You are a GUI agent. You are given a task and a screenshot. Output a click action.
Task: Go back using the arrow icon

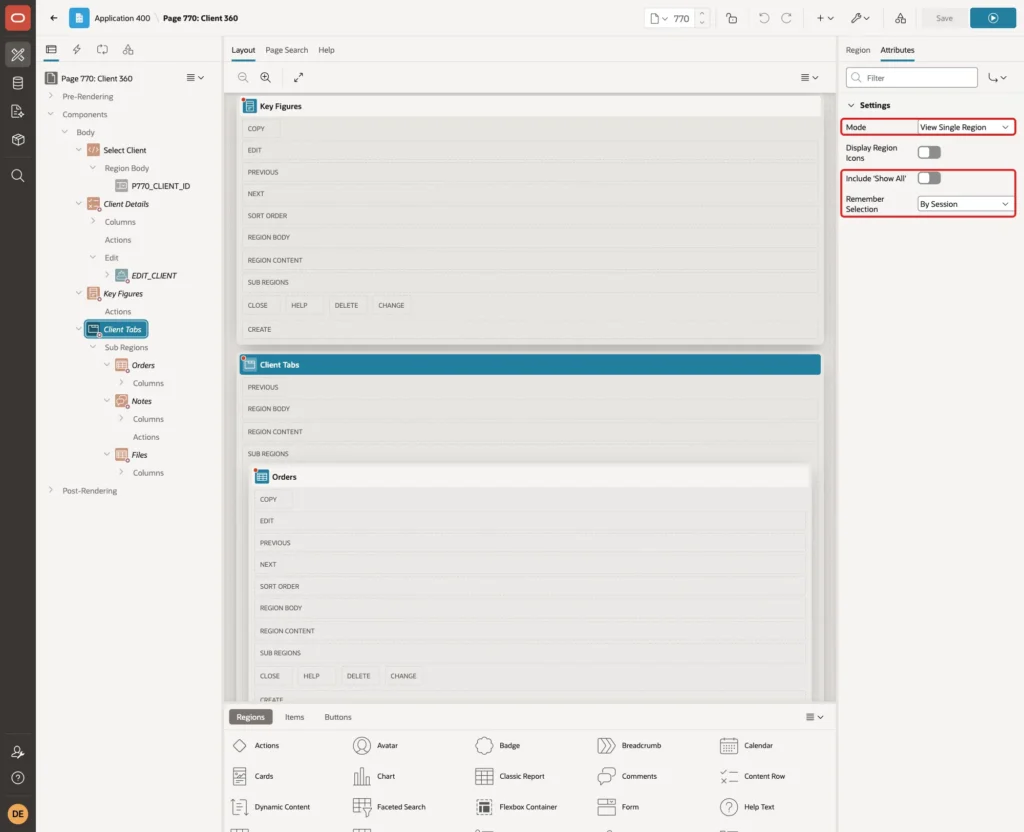[54, 18]
